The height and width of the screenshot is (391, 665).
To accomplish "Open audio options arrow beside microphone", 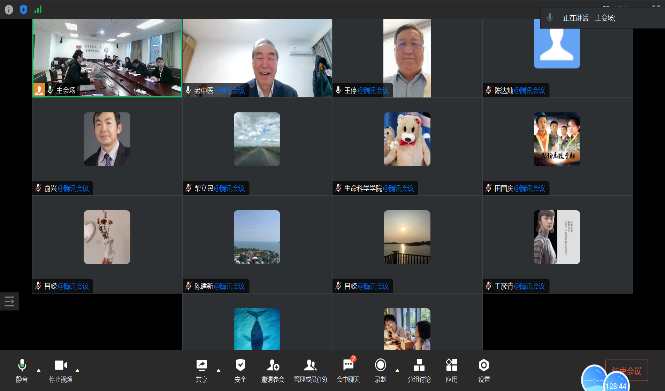I will pos(39,370).
